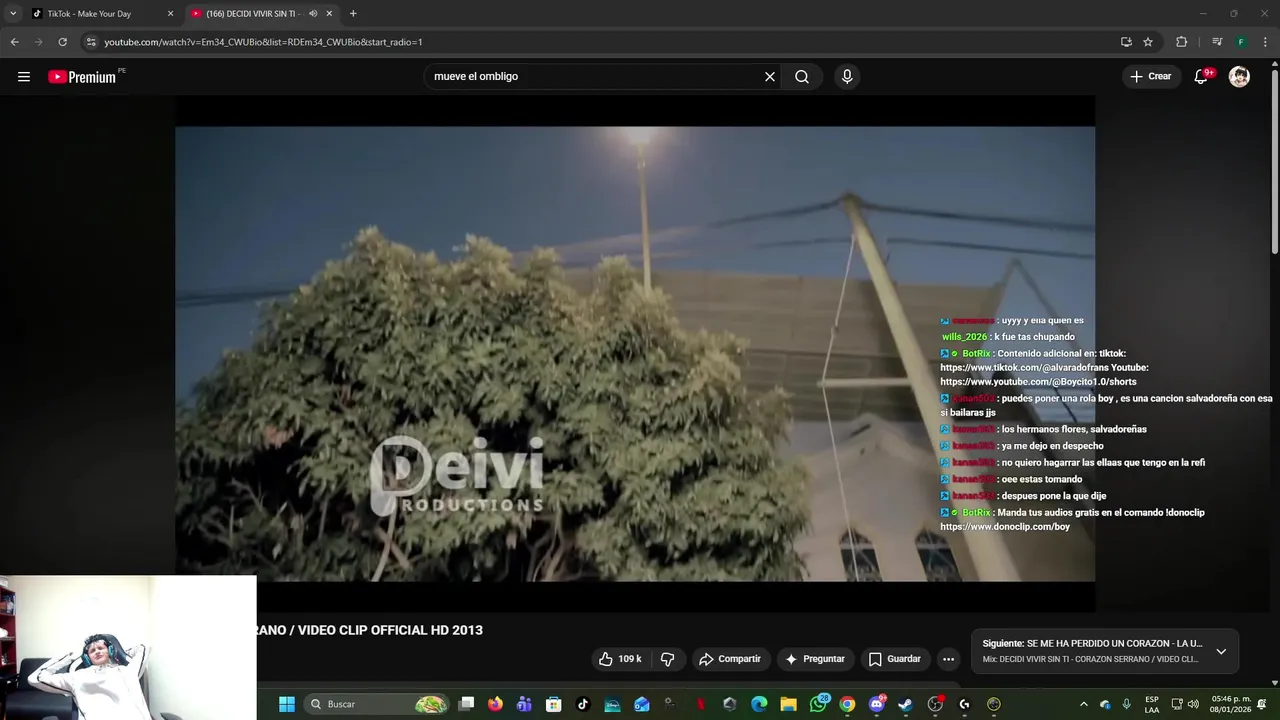Open Outlook from taskbar

coord(642,704)
